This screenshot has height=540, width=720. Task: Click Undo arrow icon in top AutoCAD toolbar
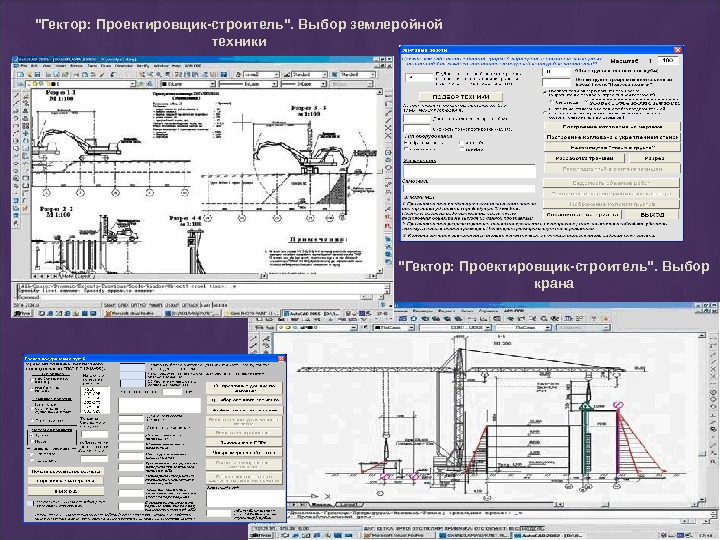click(113, 74)
